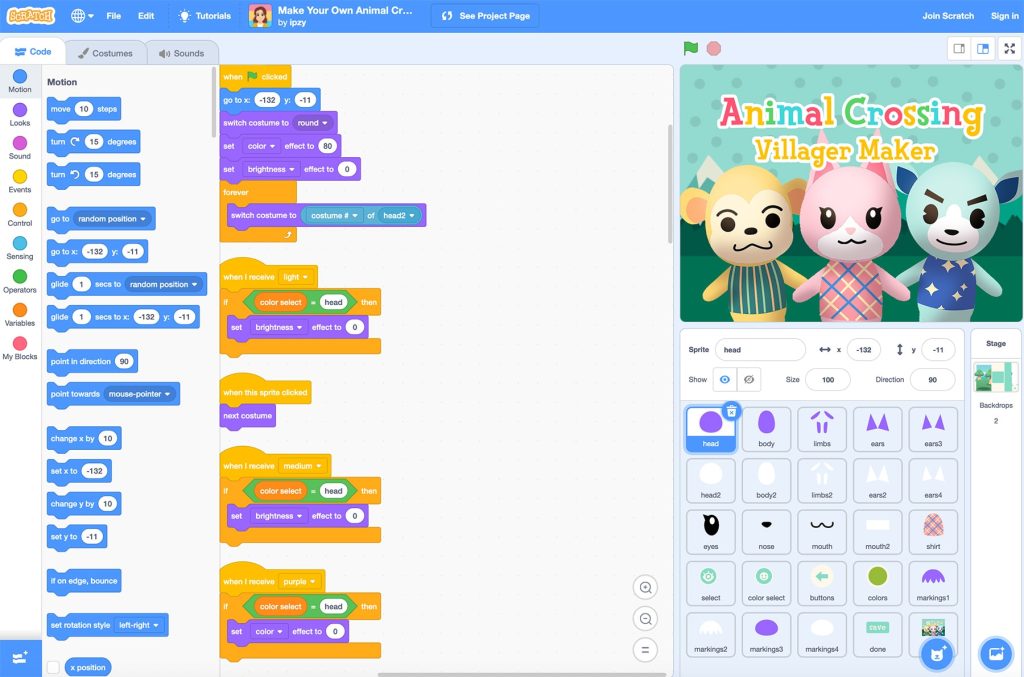Click the Sign in link

tap(1003, 15)
